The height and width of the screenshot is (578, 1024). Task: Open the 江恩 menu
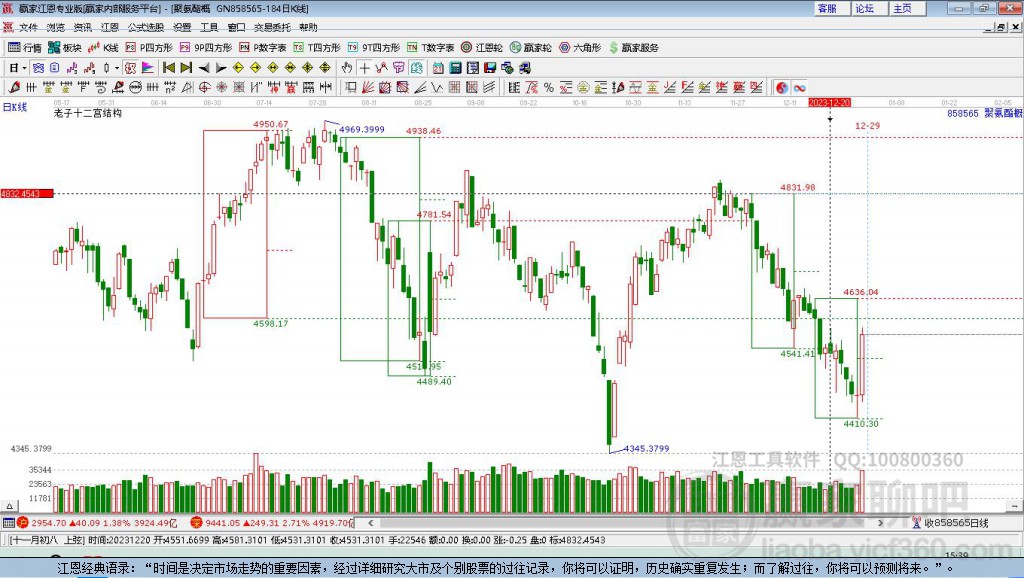[x=110, y=27]
